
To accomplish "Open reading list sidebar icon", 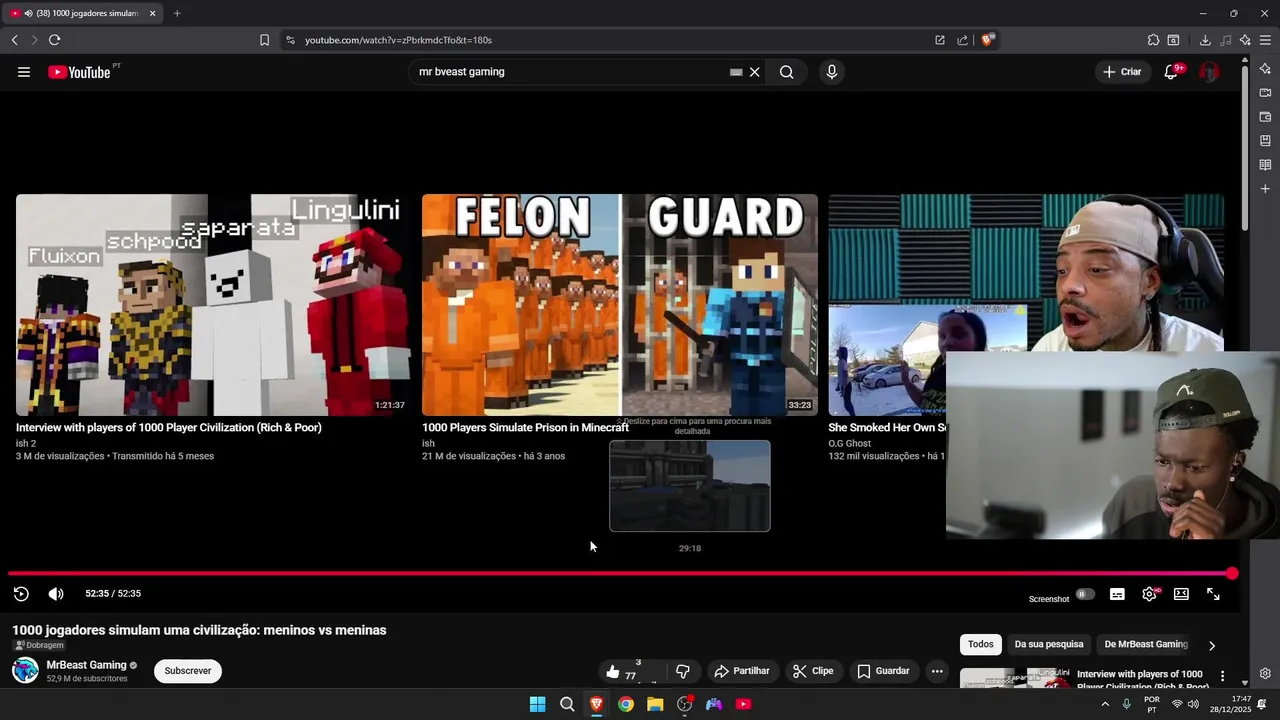I will [1265, 165].
